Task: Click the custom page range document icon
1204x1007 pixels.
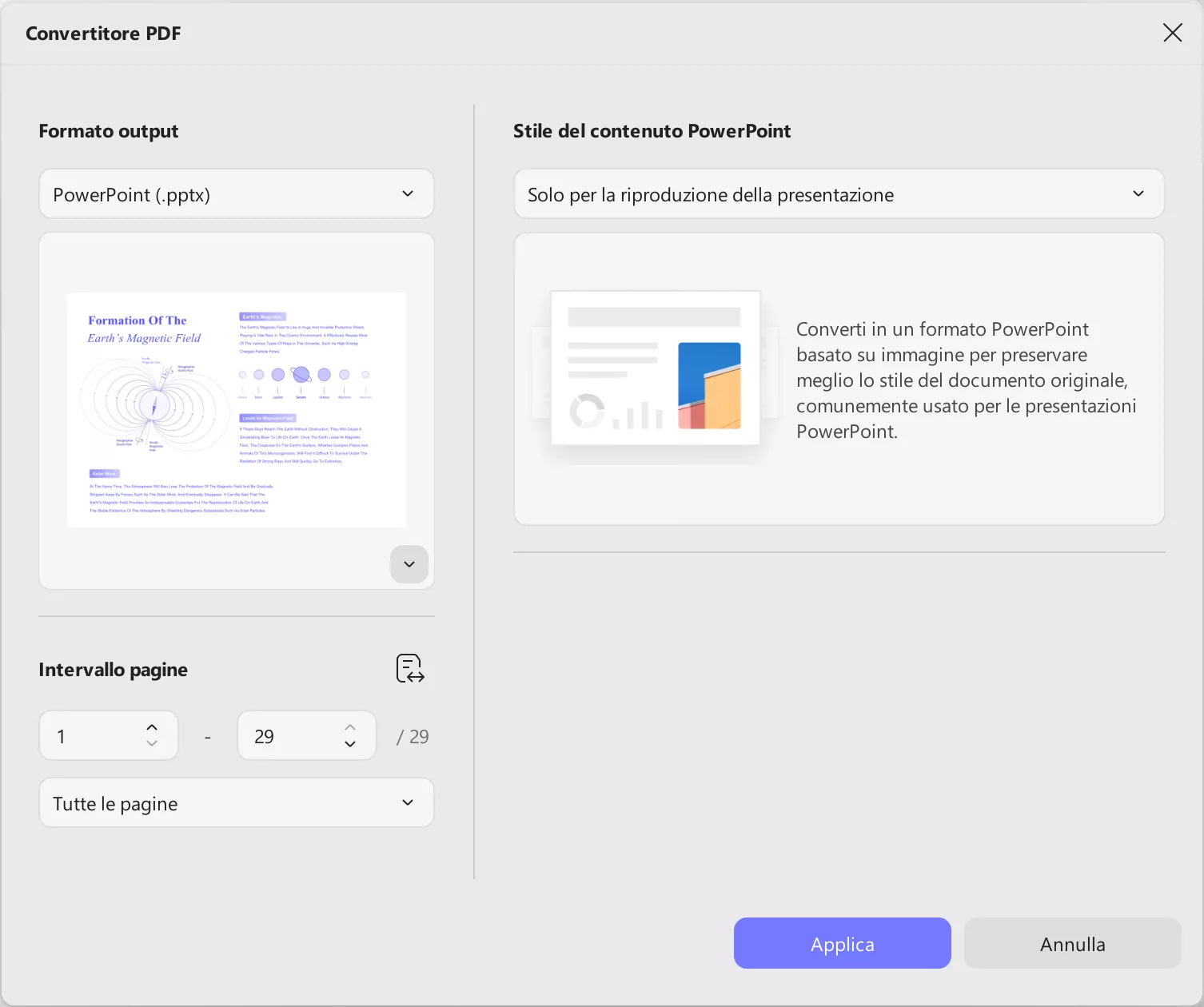Action: (409, 669)
